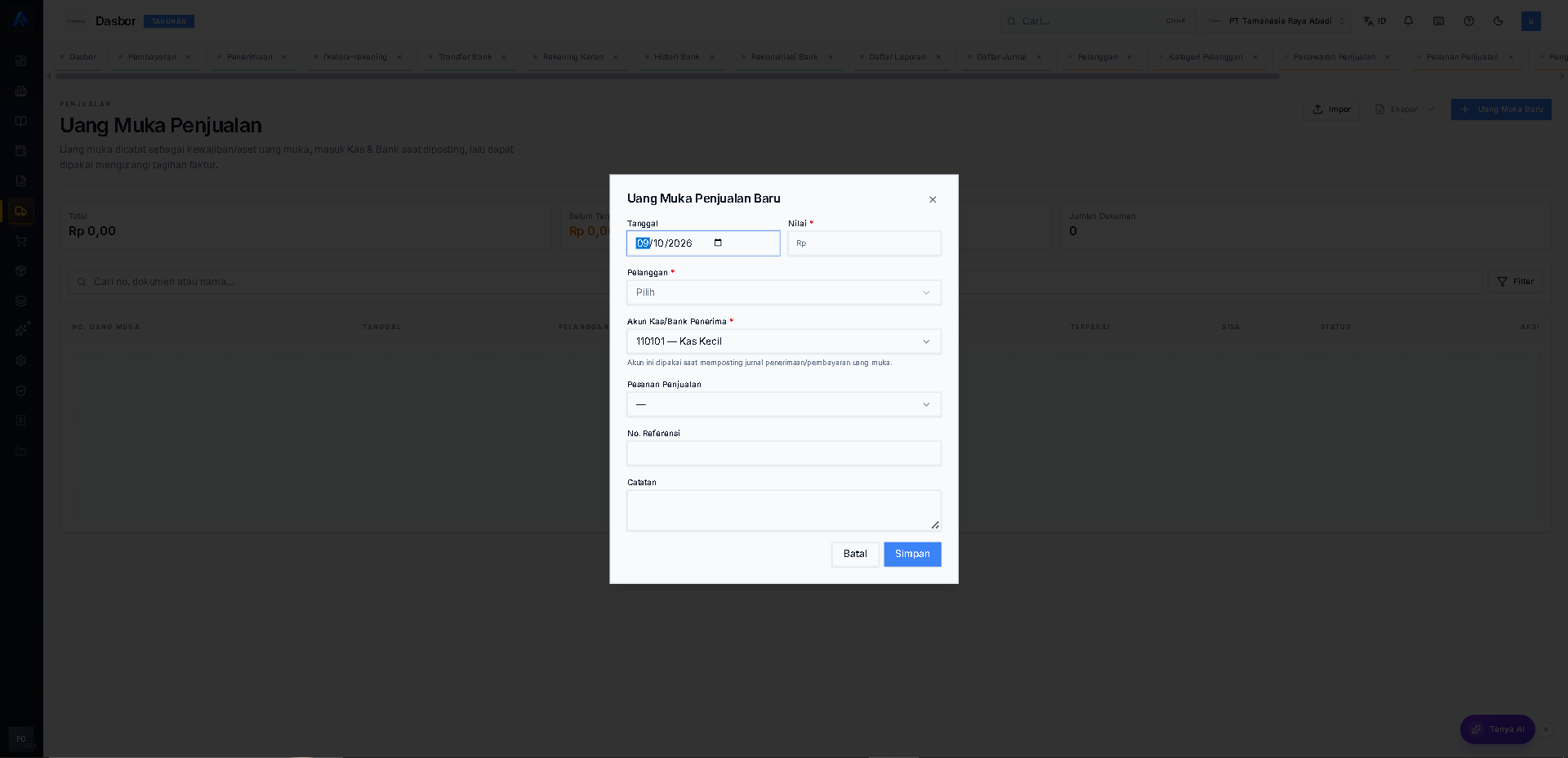
Task: Open the user avatar menu
Action: tap(1530, 21)
